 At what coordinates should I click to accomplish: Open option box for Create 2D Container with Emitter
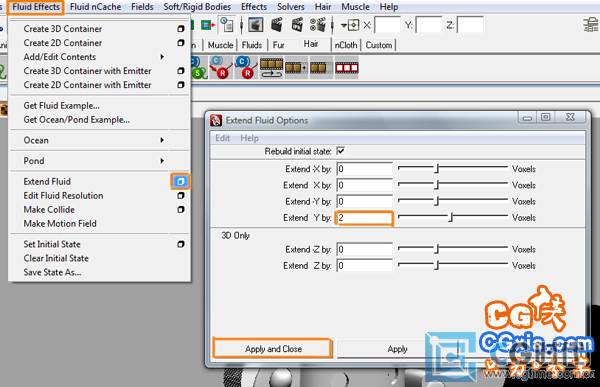click(x=181, y=85)
